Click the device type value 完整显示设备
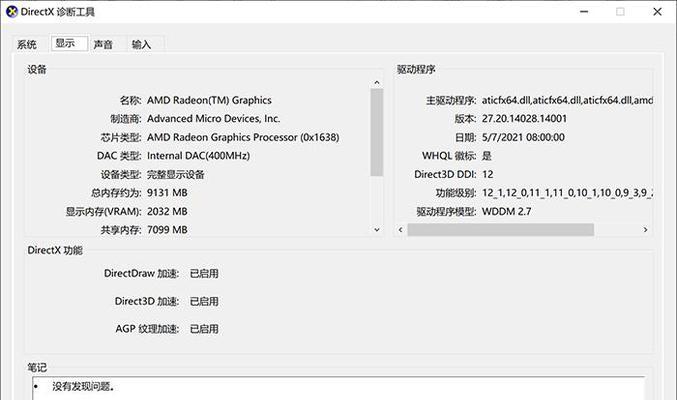Image resolution: width=677 pixels, height=400 pixels. [x=176, y=175]
